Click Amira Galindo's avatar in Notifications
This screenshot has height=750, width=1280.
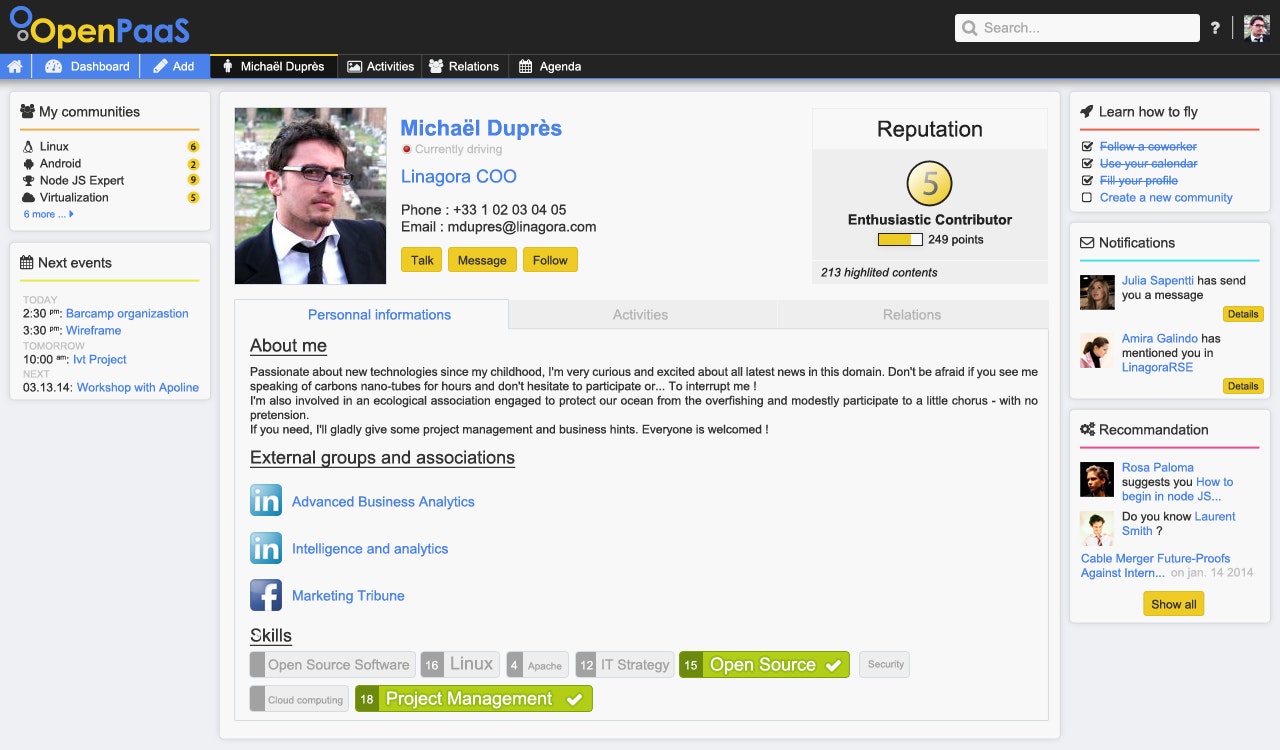(1097, 350)
